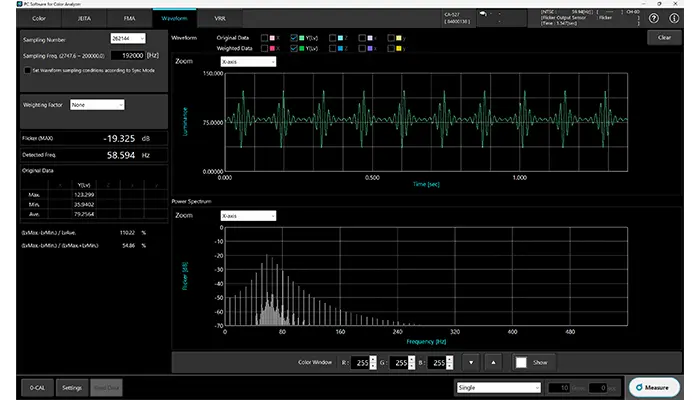This screenshot has width=700, height=400.
Task: Click the white color swatch beside Show
Action: coord(521,361)
